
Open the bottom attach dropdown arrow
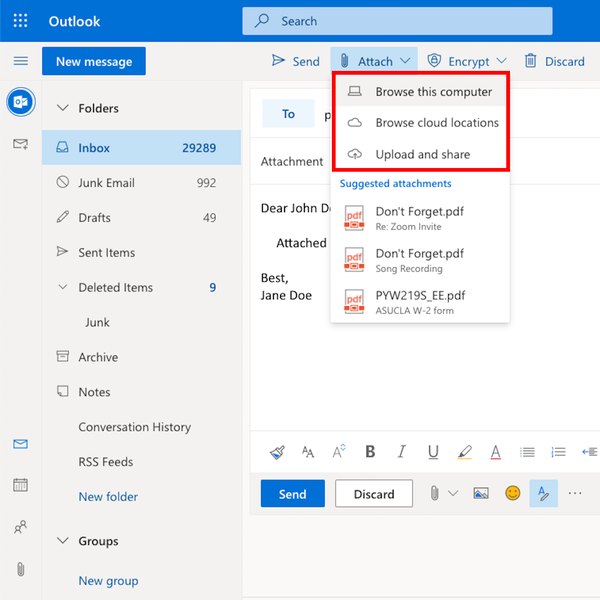click(453, 493)
